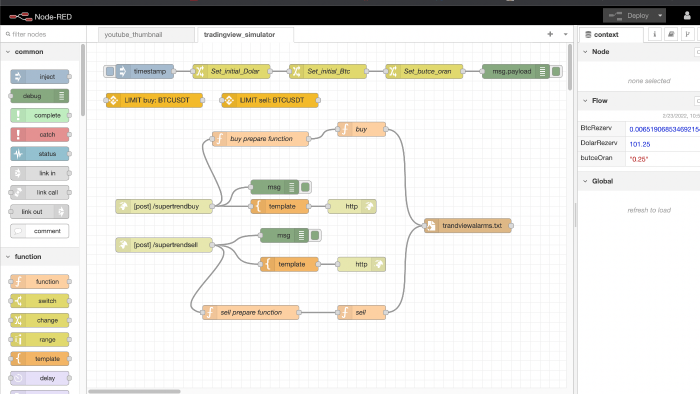Pick the inject node from palette
Image resolution: width=700 pixels, height=394 pixels.
[40, 77]
